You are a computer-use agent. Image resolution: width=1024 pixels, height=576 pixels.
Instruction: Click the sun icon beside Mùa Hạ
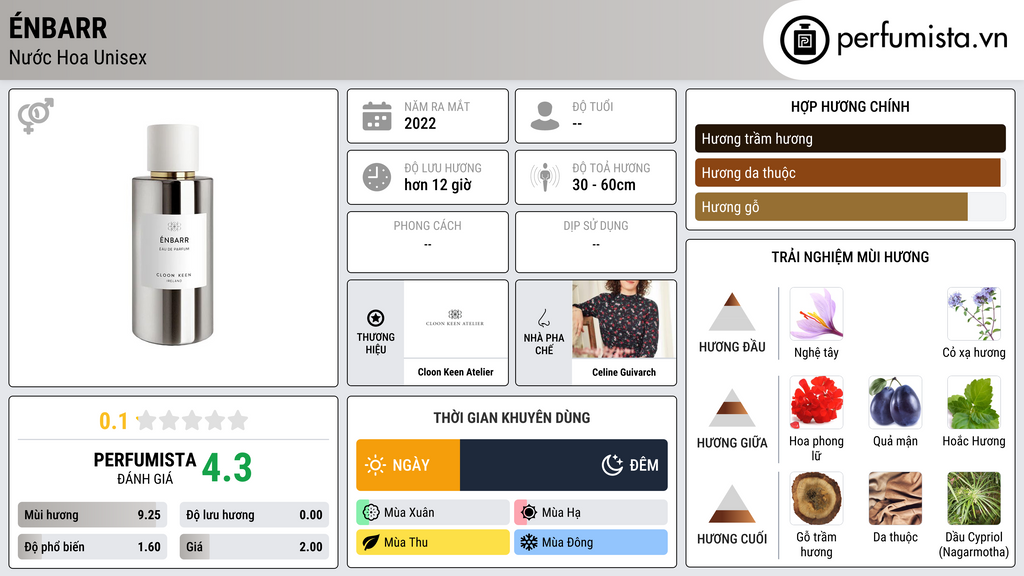point(529,513)
